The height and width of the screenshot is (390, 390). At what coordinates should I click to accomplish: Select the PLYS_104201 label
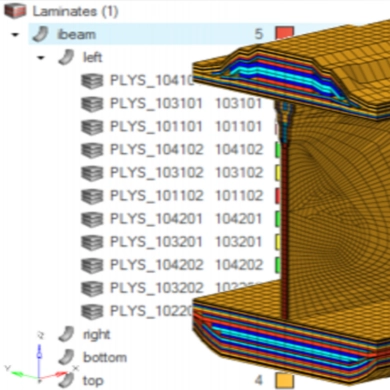coord(156,219)
